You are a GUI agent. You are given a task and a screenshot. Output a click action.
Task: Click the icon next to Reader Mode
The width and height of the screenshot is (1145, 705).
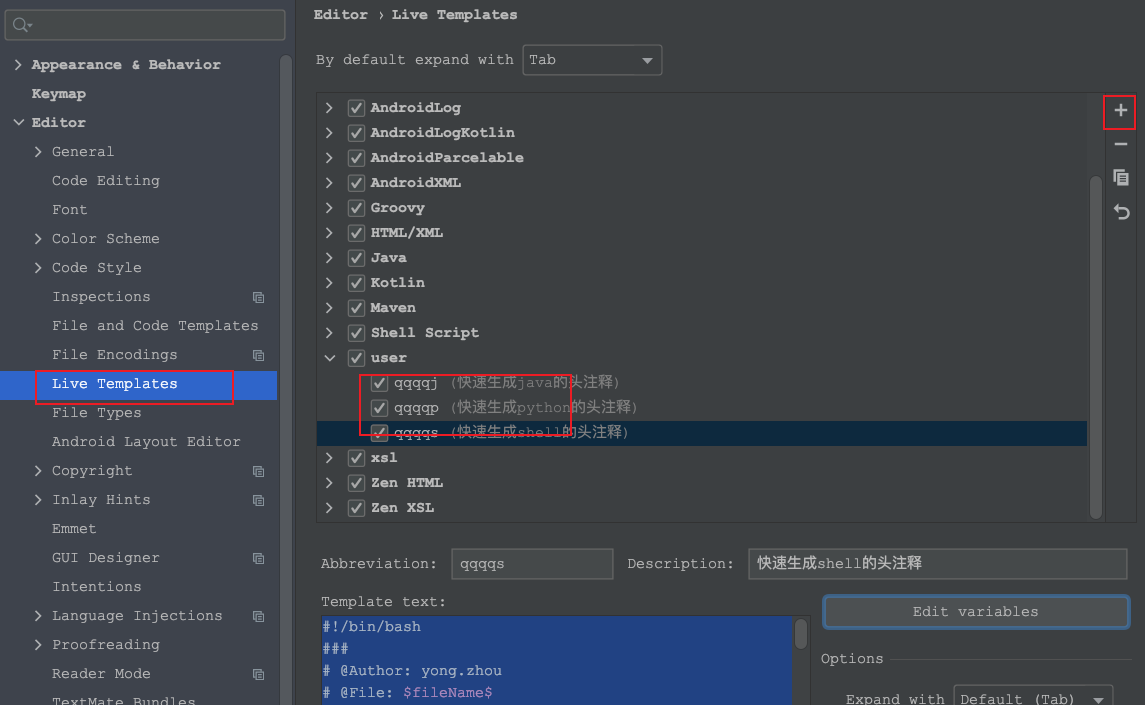point(258,674)
